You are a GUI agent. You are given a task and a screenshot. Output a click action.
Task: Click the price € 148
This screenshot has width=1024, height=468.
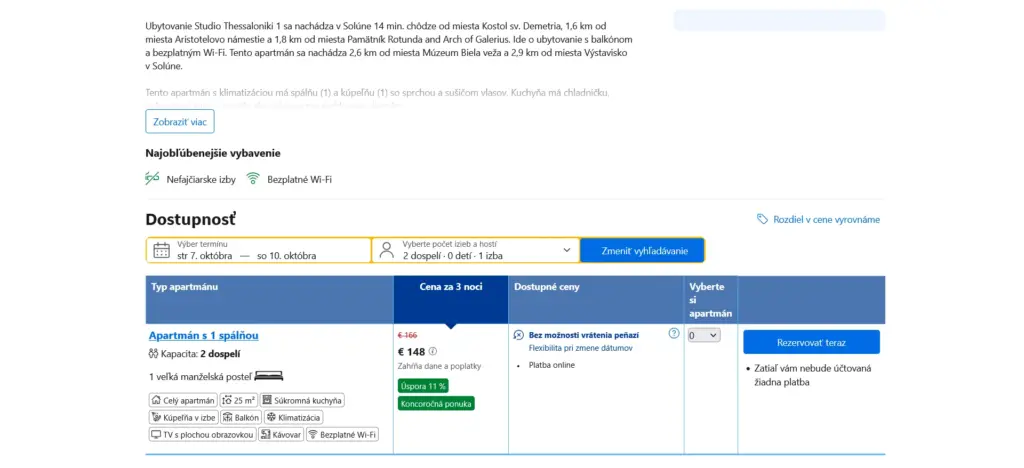point(411,352)
